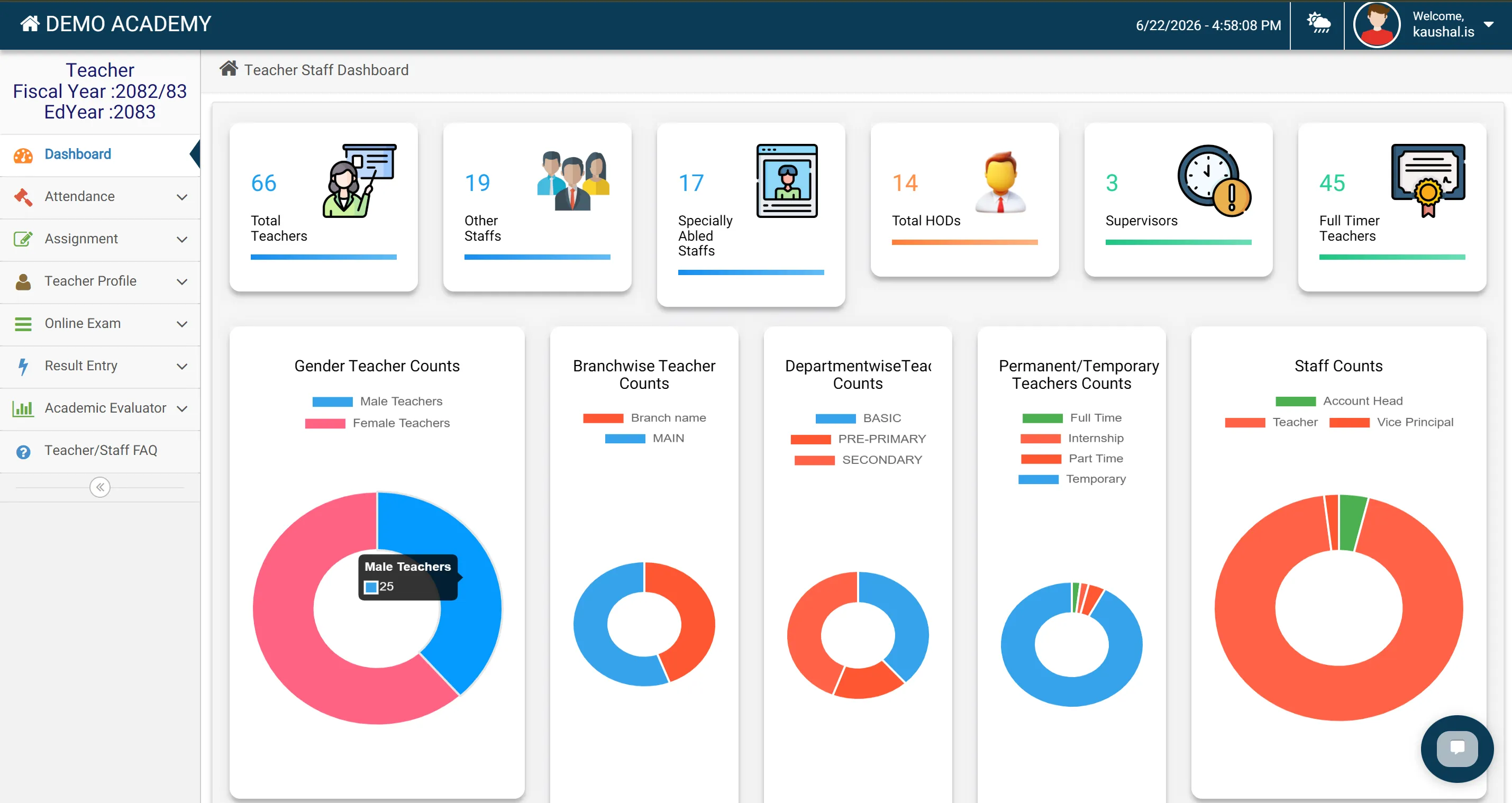The height and width of the screenshot is (803, 1512).
Task: Toggle Temporary legend entry
Action: pyautogui.click(x=1072, y=479)
